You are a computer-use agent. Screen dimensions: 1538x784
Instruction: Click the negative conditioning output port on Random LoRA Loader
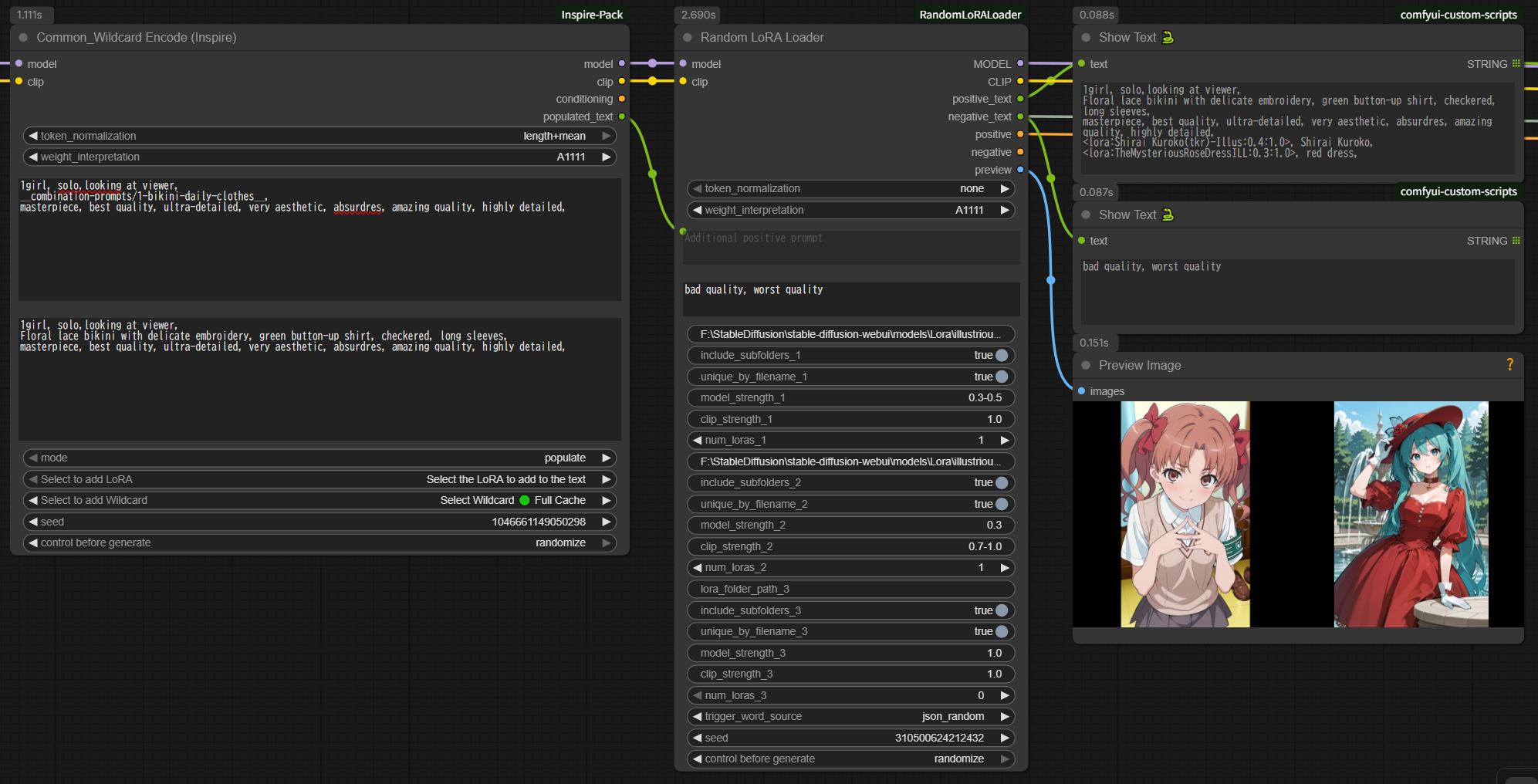(1020, 152)
